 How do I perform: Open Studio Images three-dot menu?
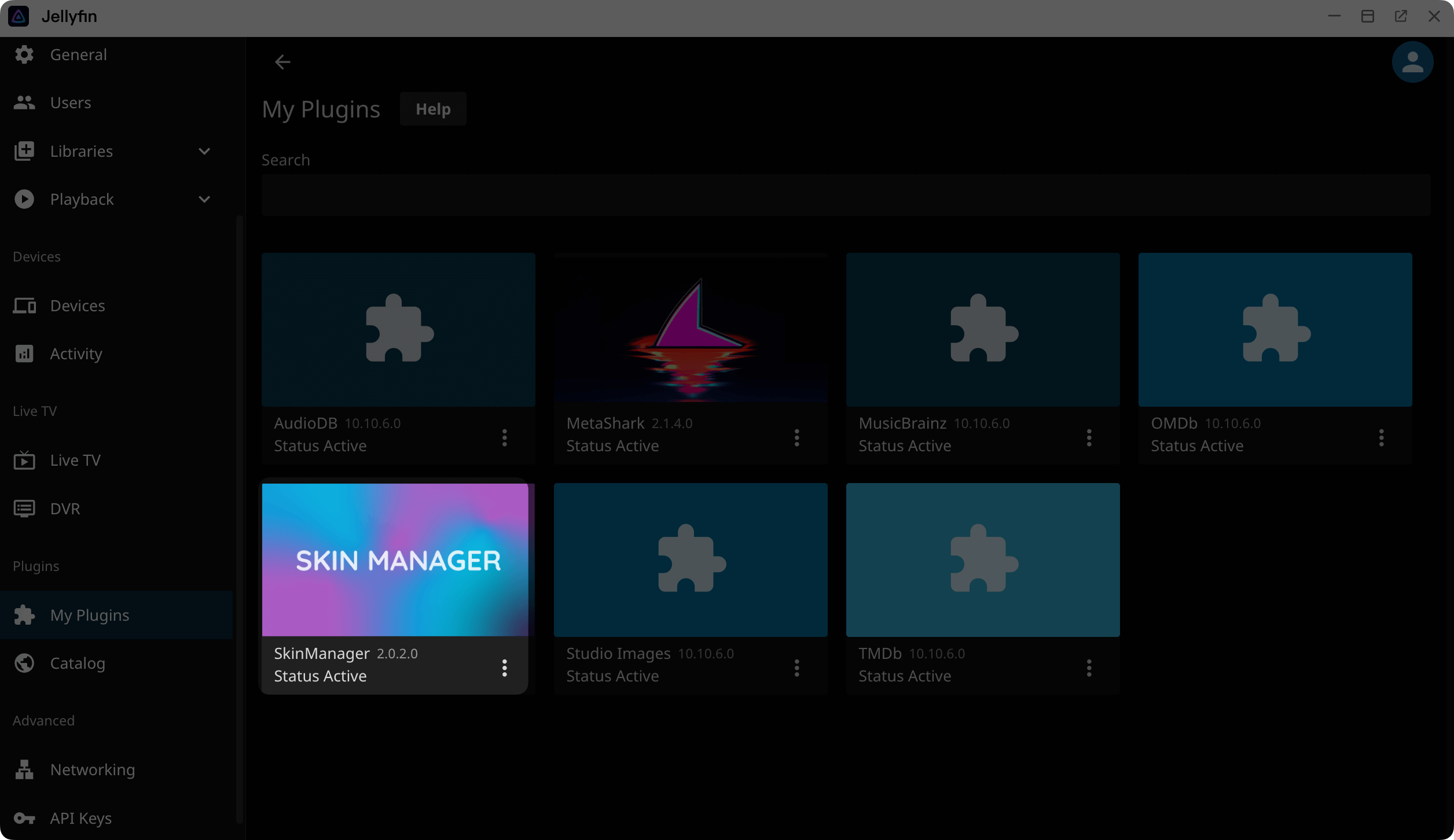(x=797, y=668)
